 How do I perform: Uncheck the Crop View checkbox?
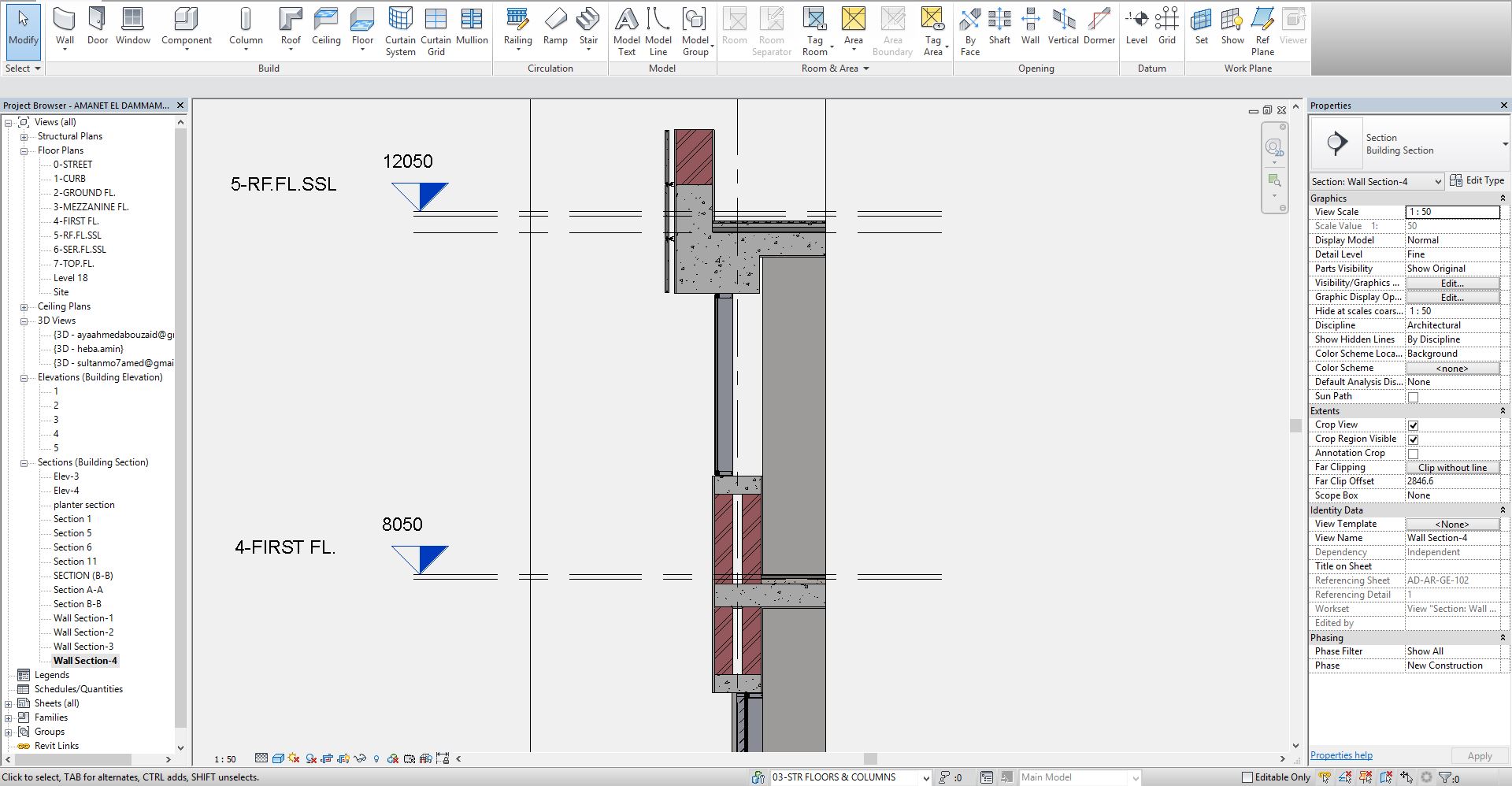coord(1413,425)
